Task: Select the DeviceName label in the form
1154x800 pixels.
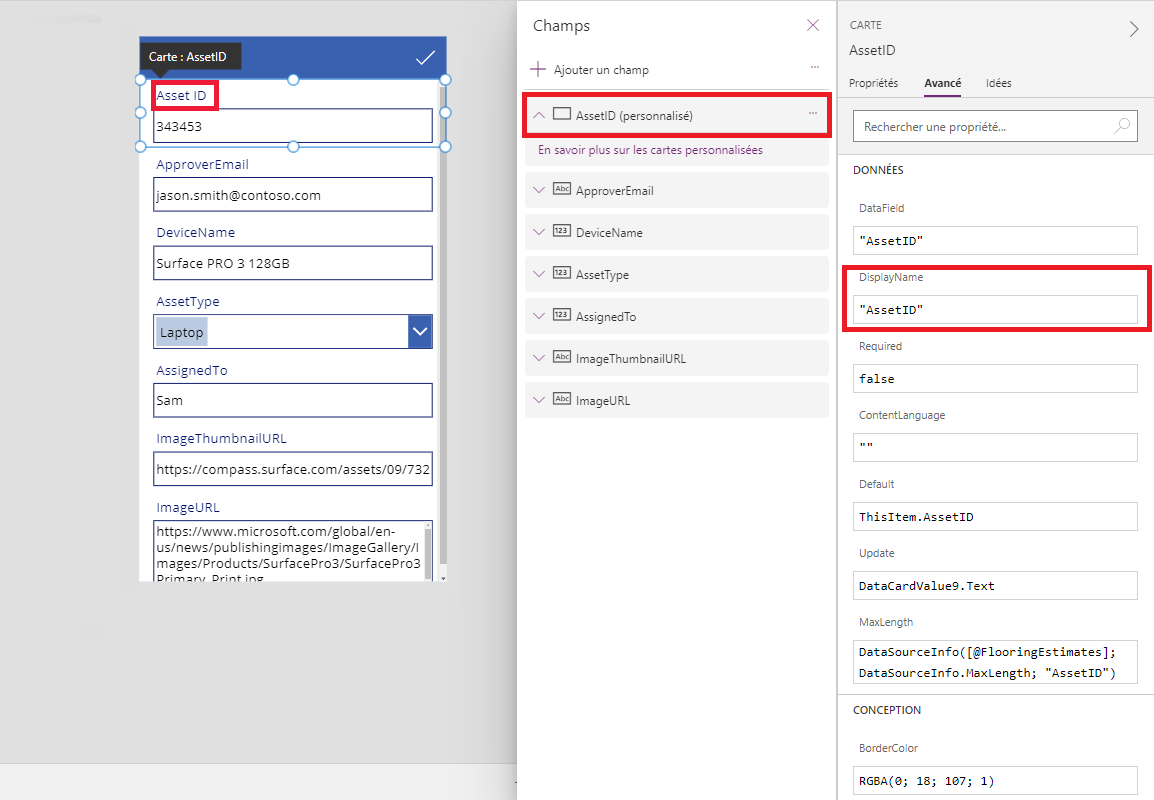Action: 196,233
